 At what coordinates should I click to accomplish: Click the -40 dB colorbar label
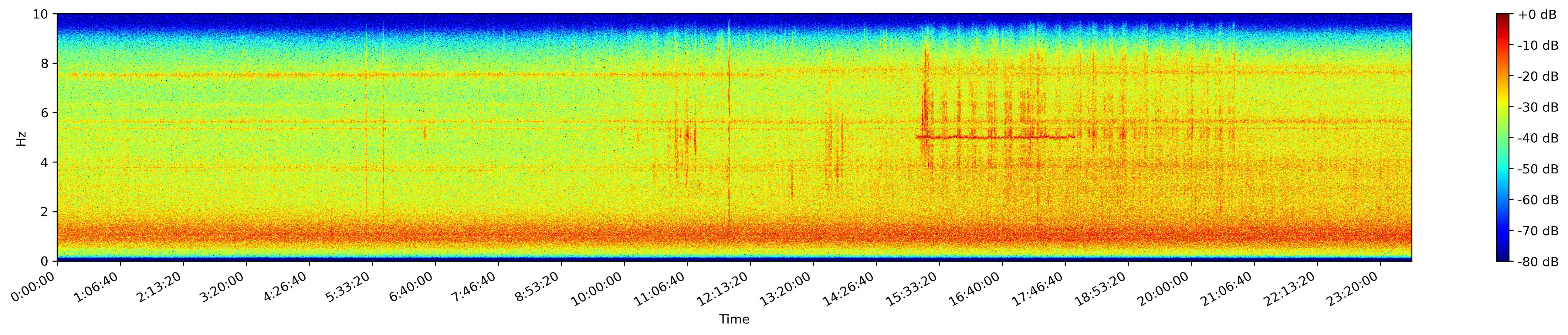tap(1538, 139)
